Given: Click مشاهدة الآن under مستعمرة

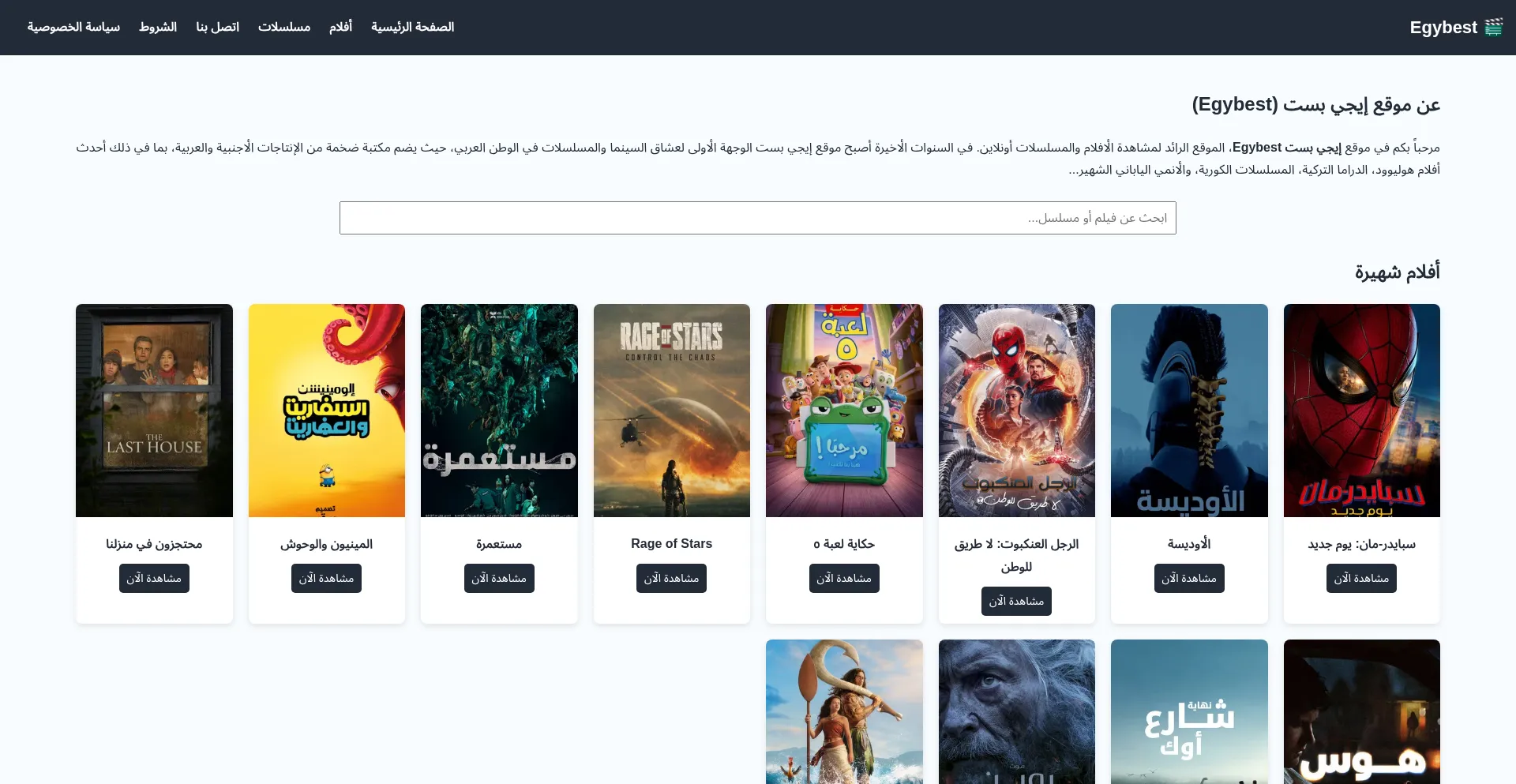Looking at the screenshot, I should [499, 578].
